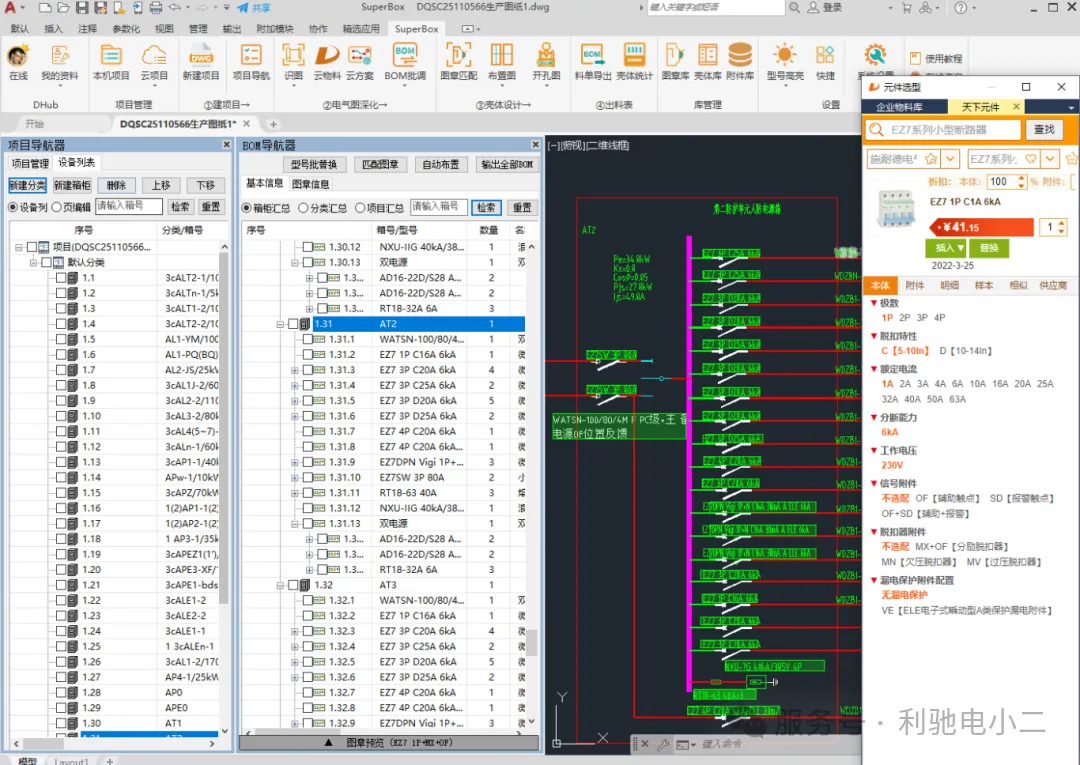Click the 开孔图 icon in ribbon
This screenshot has height=765, width=1080.
(546, 59)
